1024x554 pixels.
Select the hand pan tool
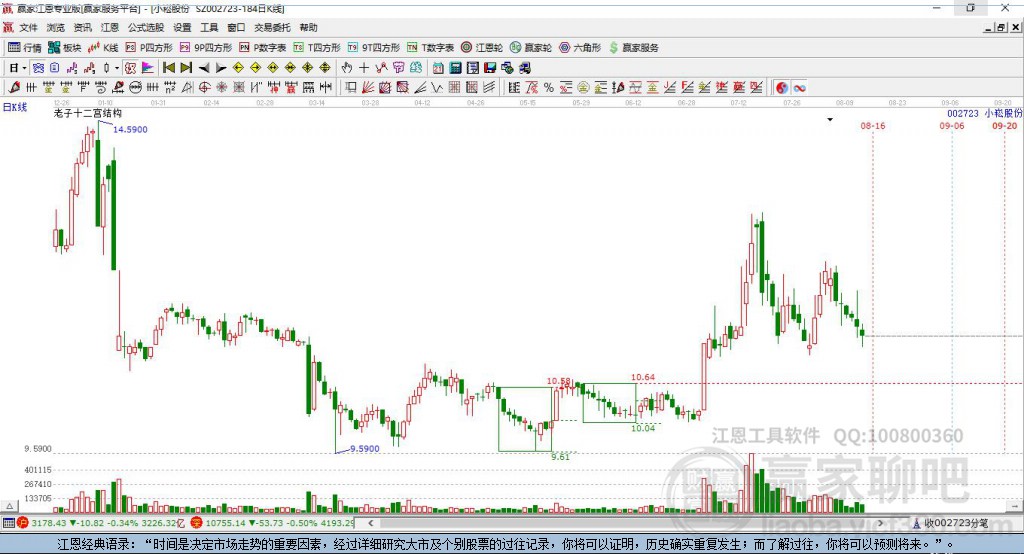click(347, 68)
